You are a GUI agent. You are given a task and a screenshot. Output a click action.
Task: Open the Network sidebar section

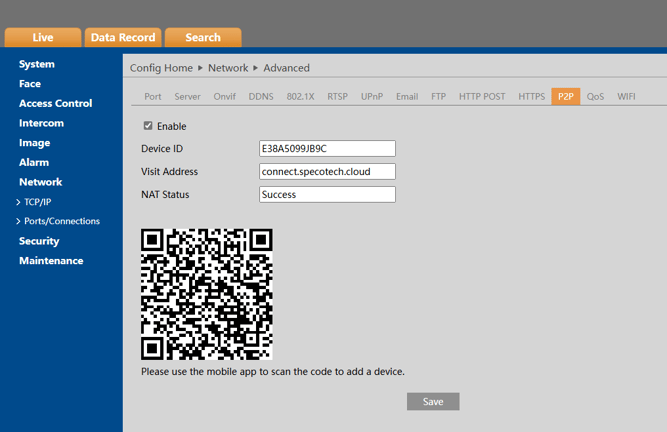click(x=40, y=182)
